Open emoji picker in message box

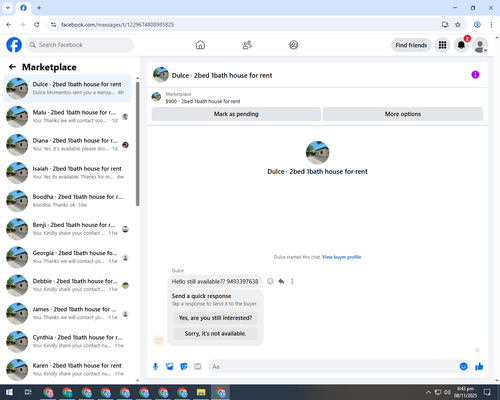tap(463, 367)
